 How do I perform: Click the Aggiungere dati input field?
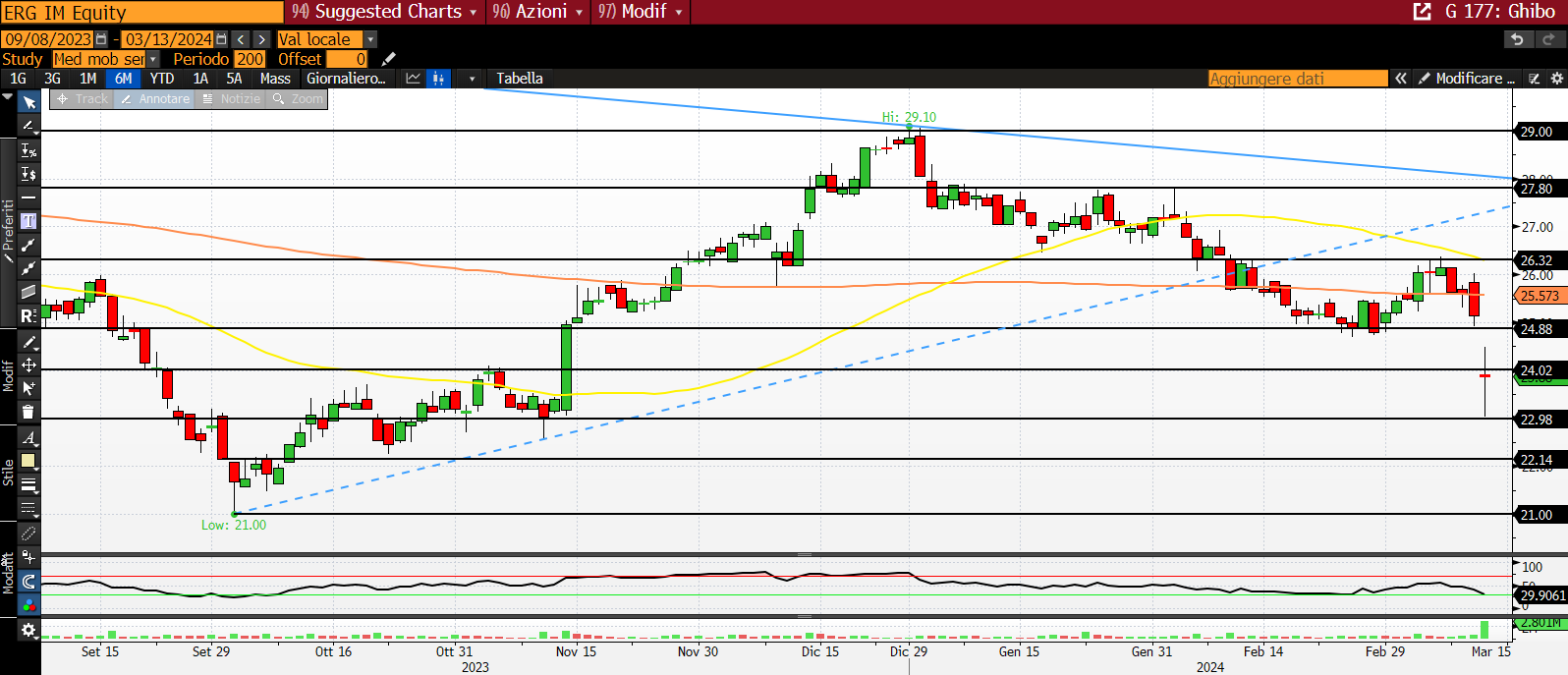(1298, 79)
